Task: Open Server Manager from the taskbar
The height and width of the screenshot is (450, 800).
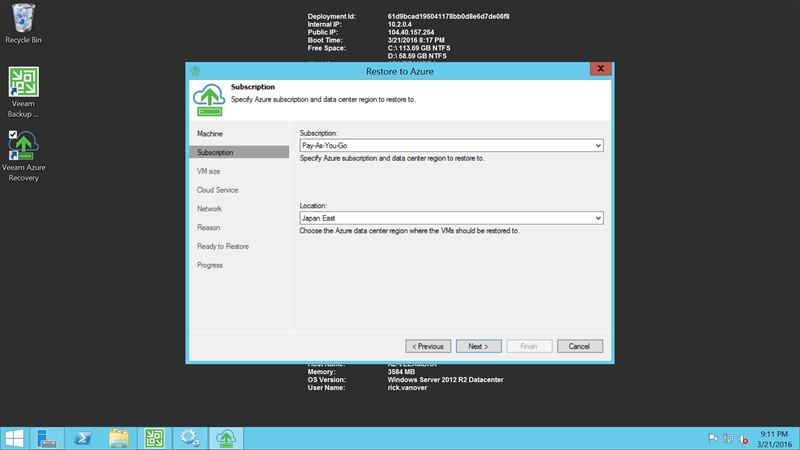Action: 47,437
